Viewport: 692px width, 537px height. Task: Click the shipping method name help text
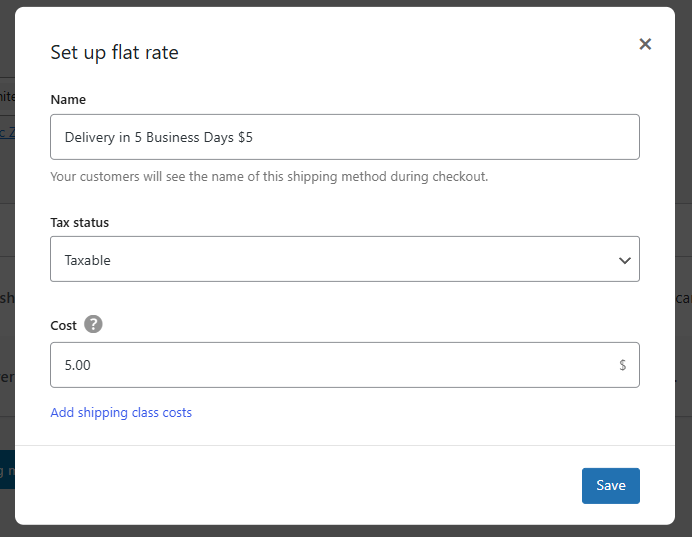click(x=268, y=177)
